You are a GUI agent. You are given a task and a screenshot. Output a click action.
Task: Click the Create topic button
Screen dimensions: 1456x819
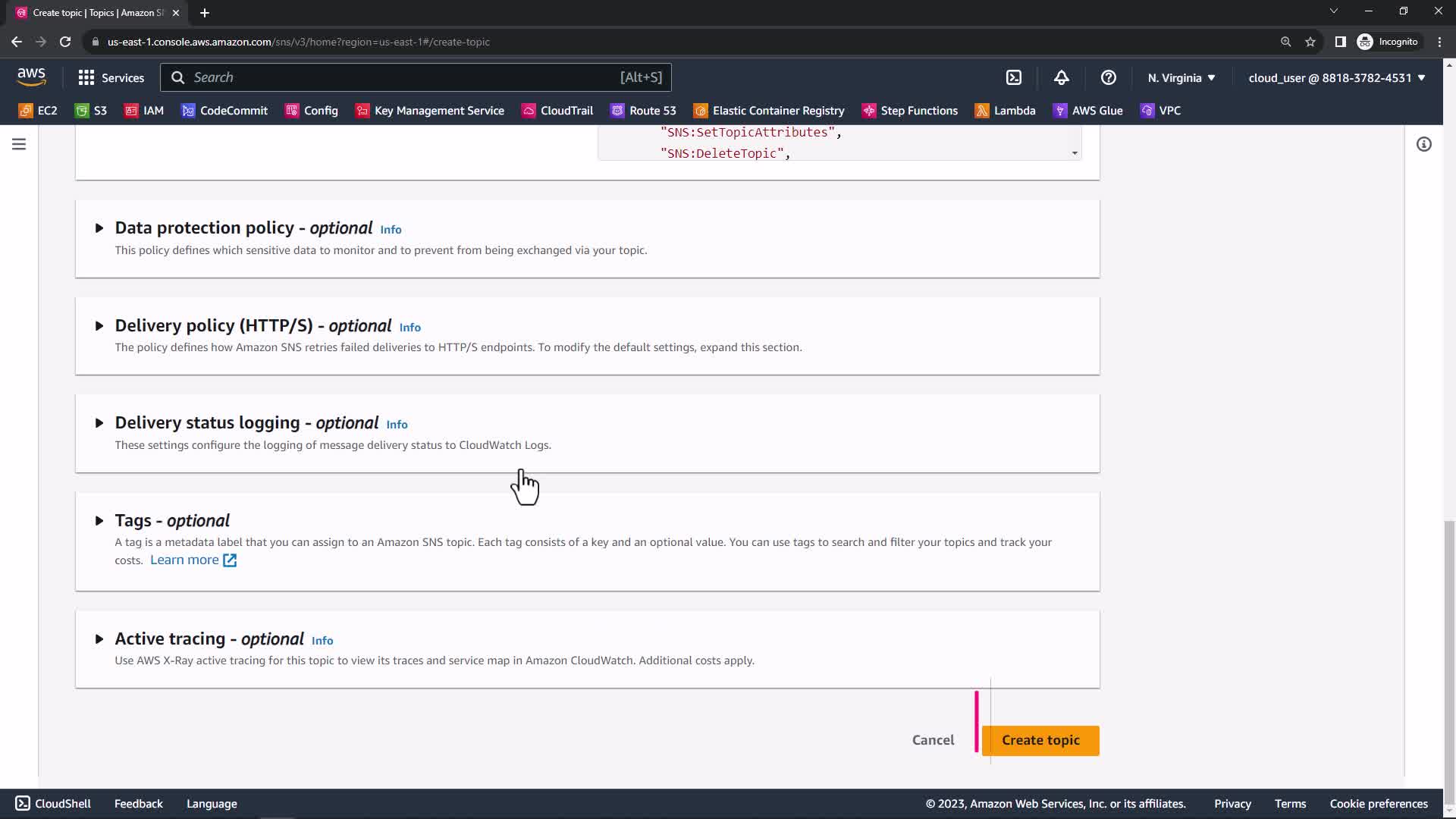click(1040, 740)
